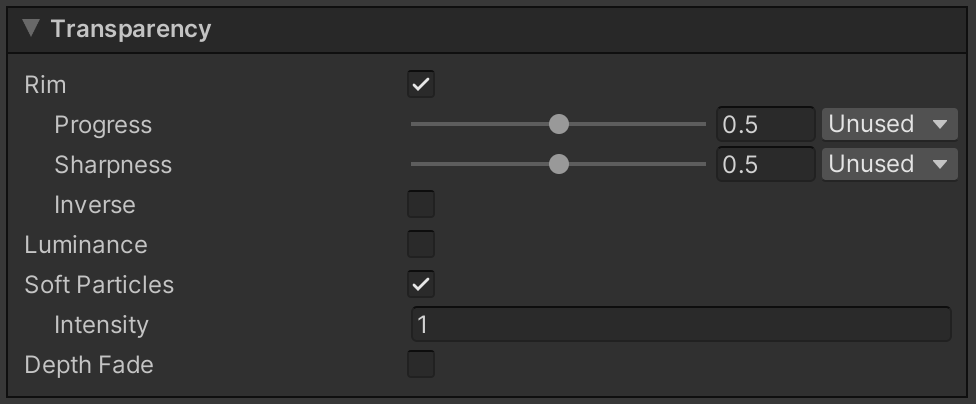Image resolution: width=976 pixels, height=404 pixels.
Task: Open the Sharpness Unused dropdown
Action: (x=888, y=164)
